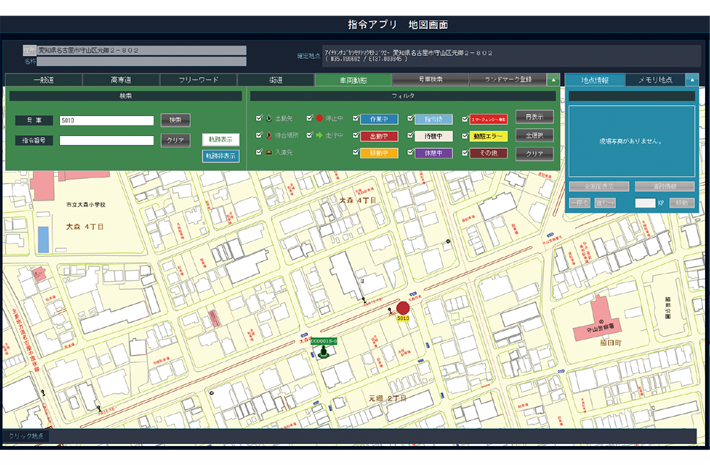The width and height of the screenshot is (710, 465).
Task: Click the dark red その他 status label
Action: tap(488, 153)
